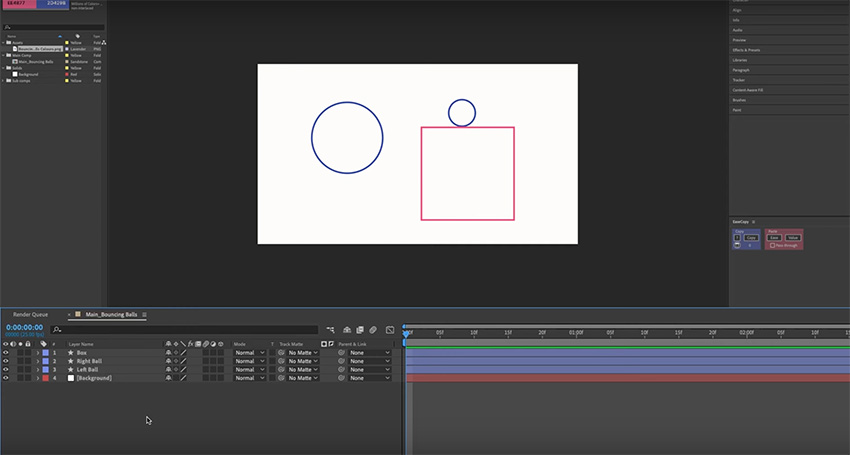Hide the Background layer in timeline

coord(6,378)
